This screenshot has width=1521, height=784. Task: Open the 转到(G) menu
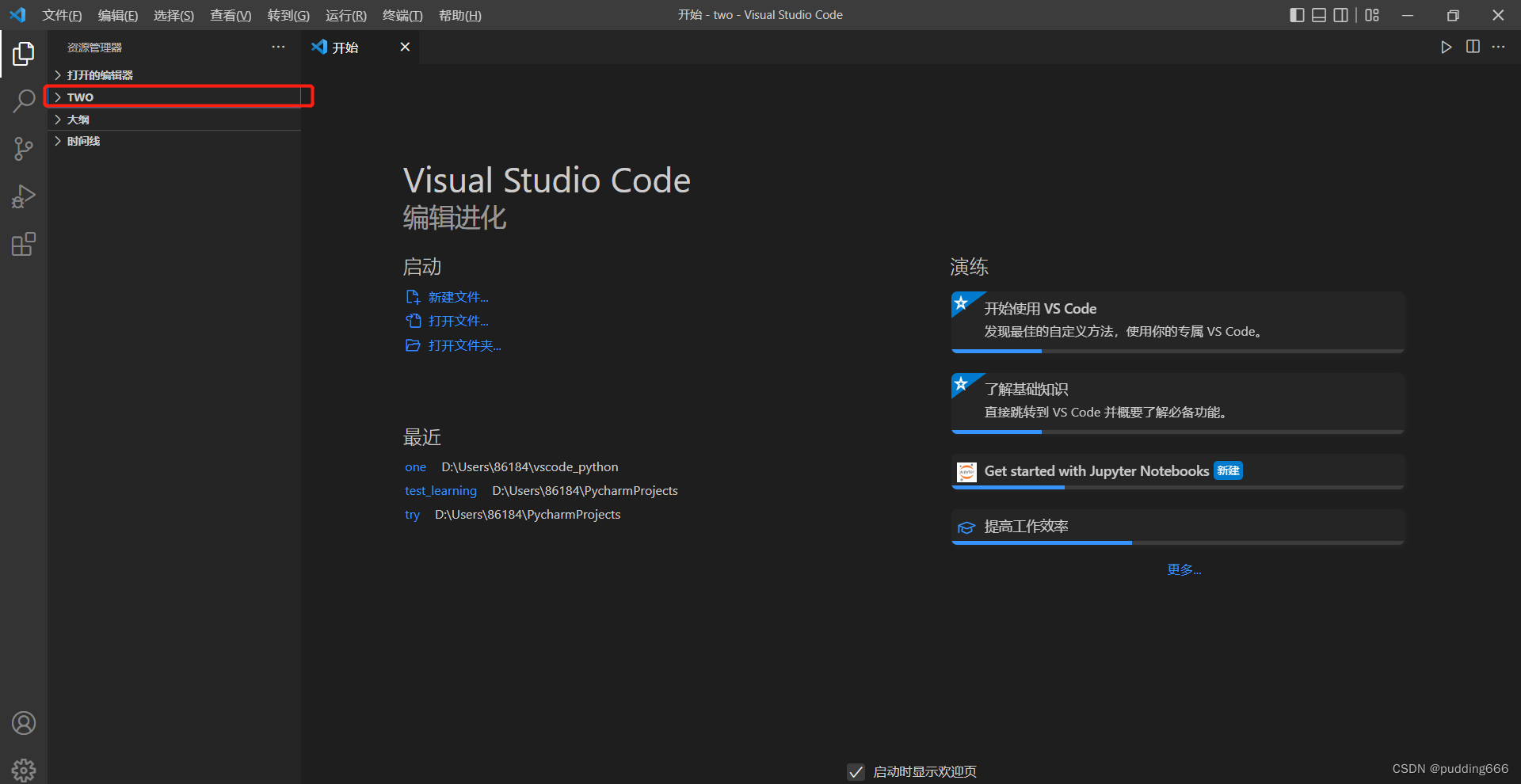(288, 16)
